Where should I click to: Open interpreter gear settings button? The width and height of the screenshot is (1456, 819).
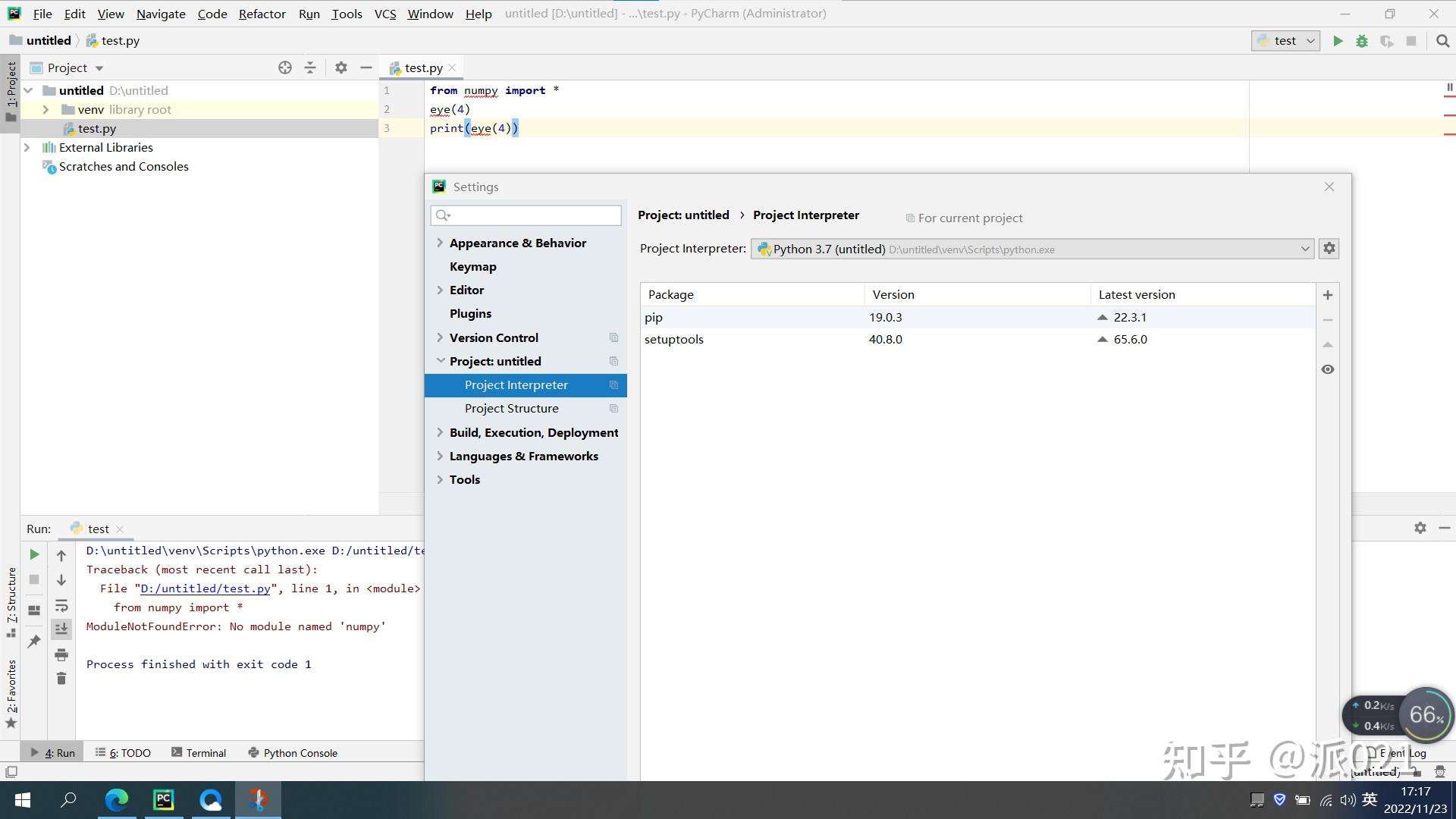click(1329, 249)
